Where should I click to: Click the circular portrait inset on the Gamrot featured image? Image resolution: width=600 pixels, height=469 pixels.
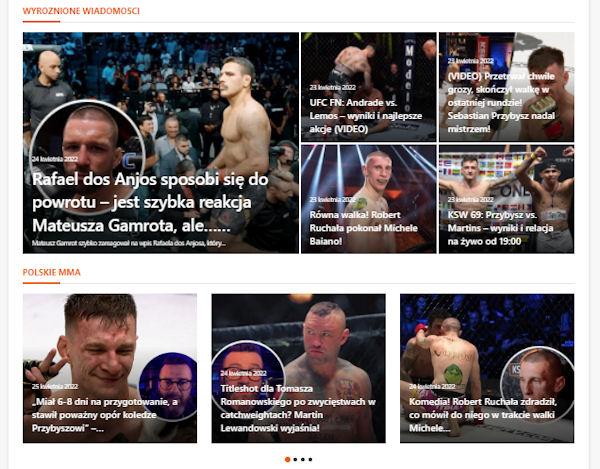tap(87, 157)
